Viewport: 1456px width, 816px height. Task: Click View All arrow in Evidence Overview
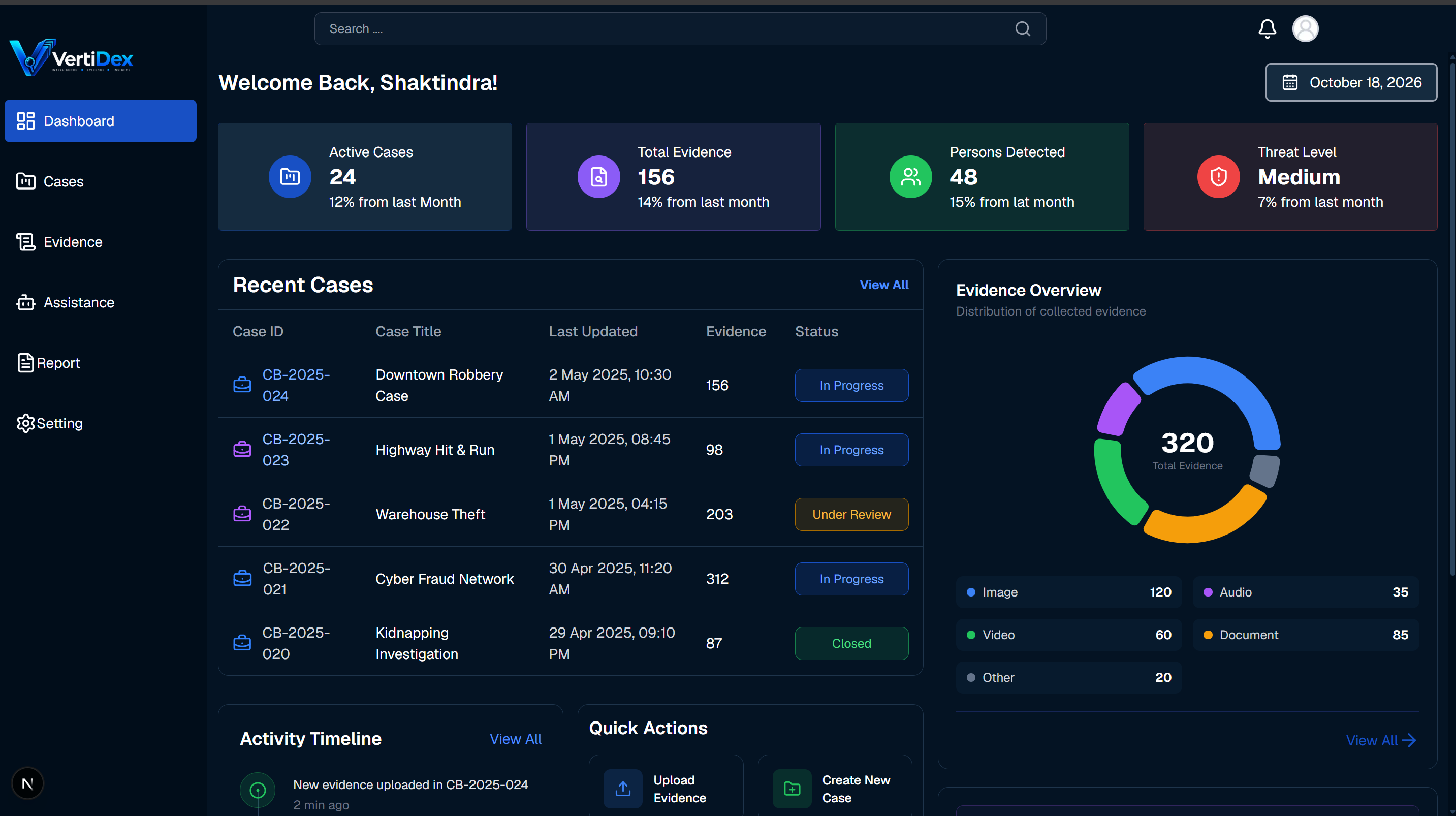pos(1381,740)
